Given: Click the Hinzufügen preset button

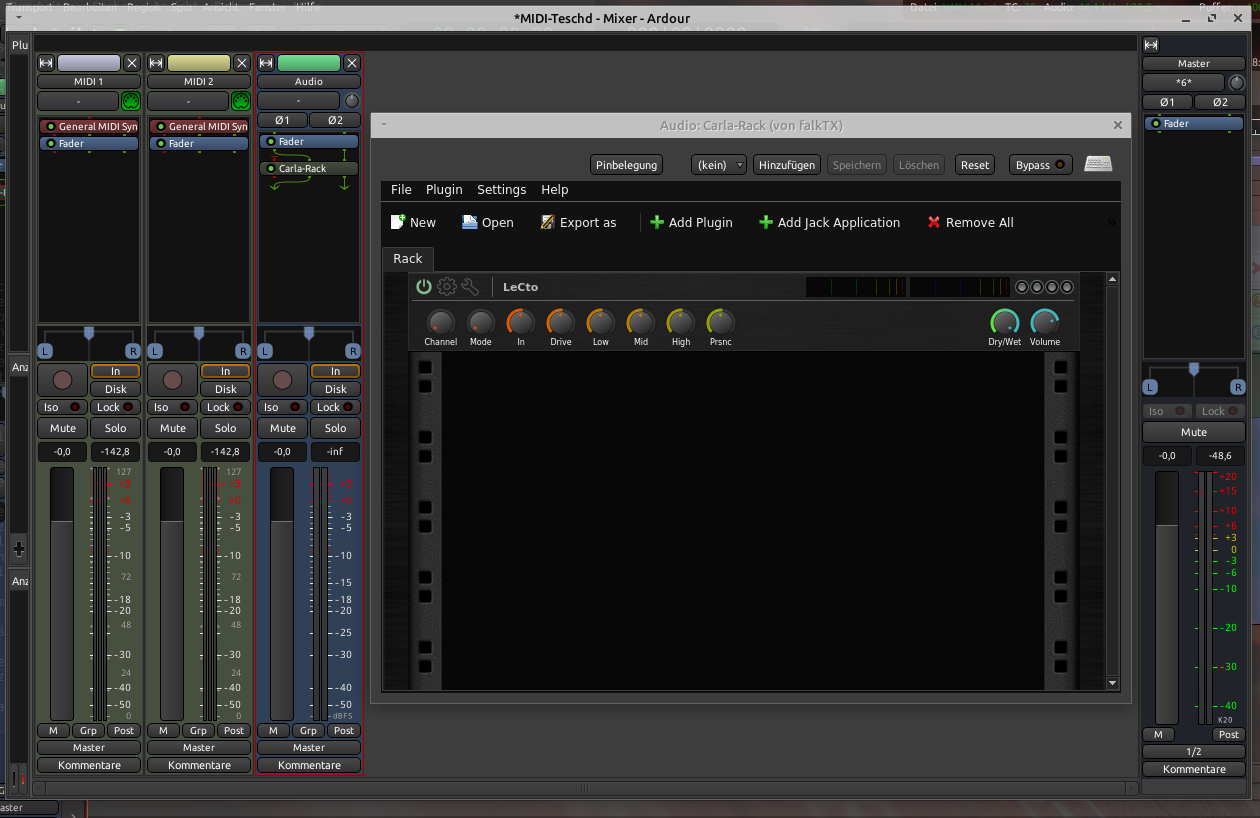Looking at the screenshot, I should 788,165.
